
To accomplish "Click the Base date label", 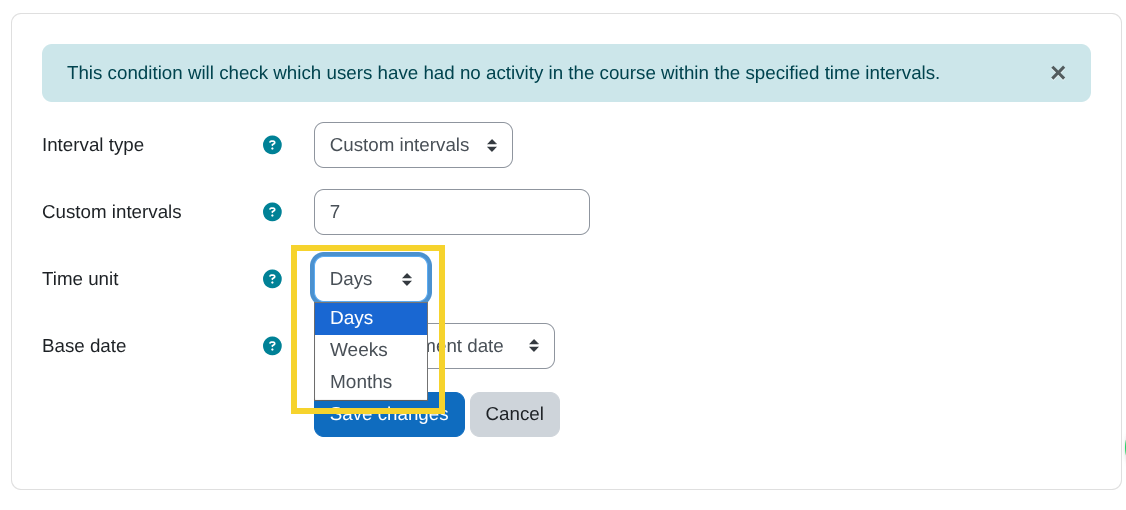I will click(x=84, y=346).
